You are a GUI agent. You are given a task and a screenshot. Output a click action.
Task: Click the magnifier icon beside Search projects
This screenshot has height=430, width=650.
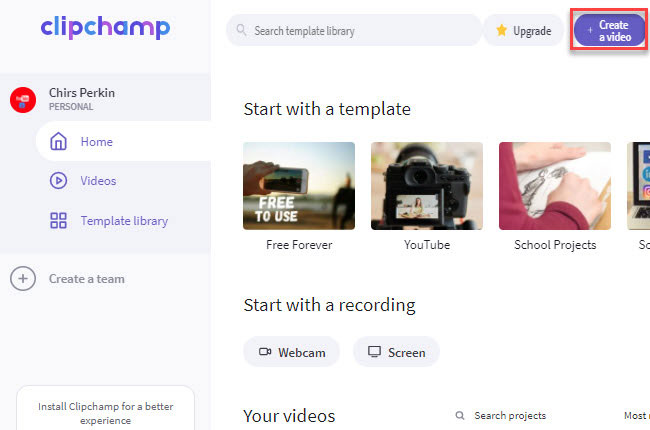click(x=460, y=415)
